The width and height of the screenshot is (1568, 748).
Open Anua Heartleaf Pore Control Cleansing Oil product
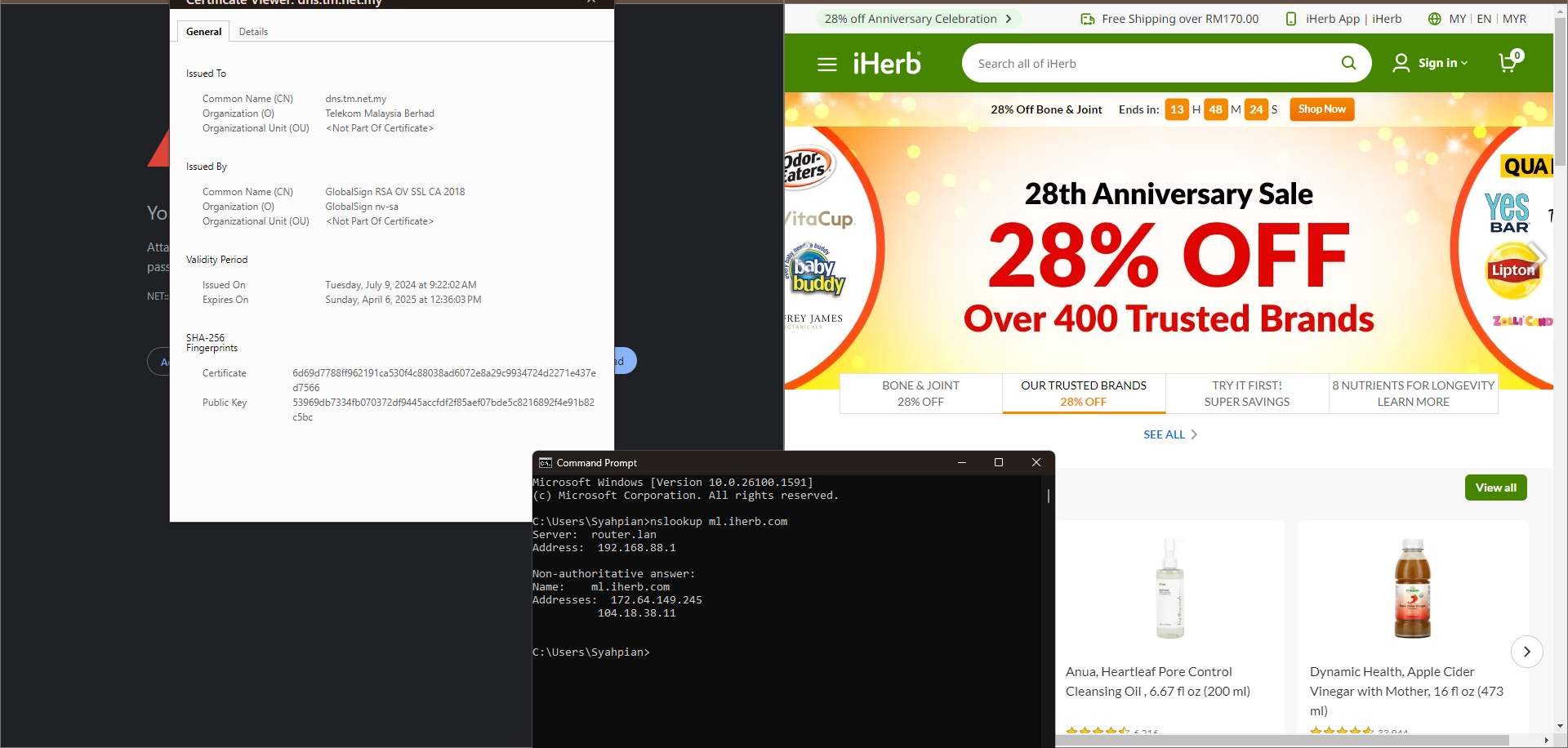coord(1157,681)
